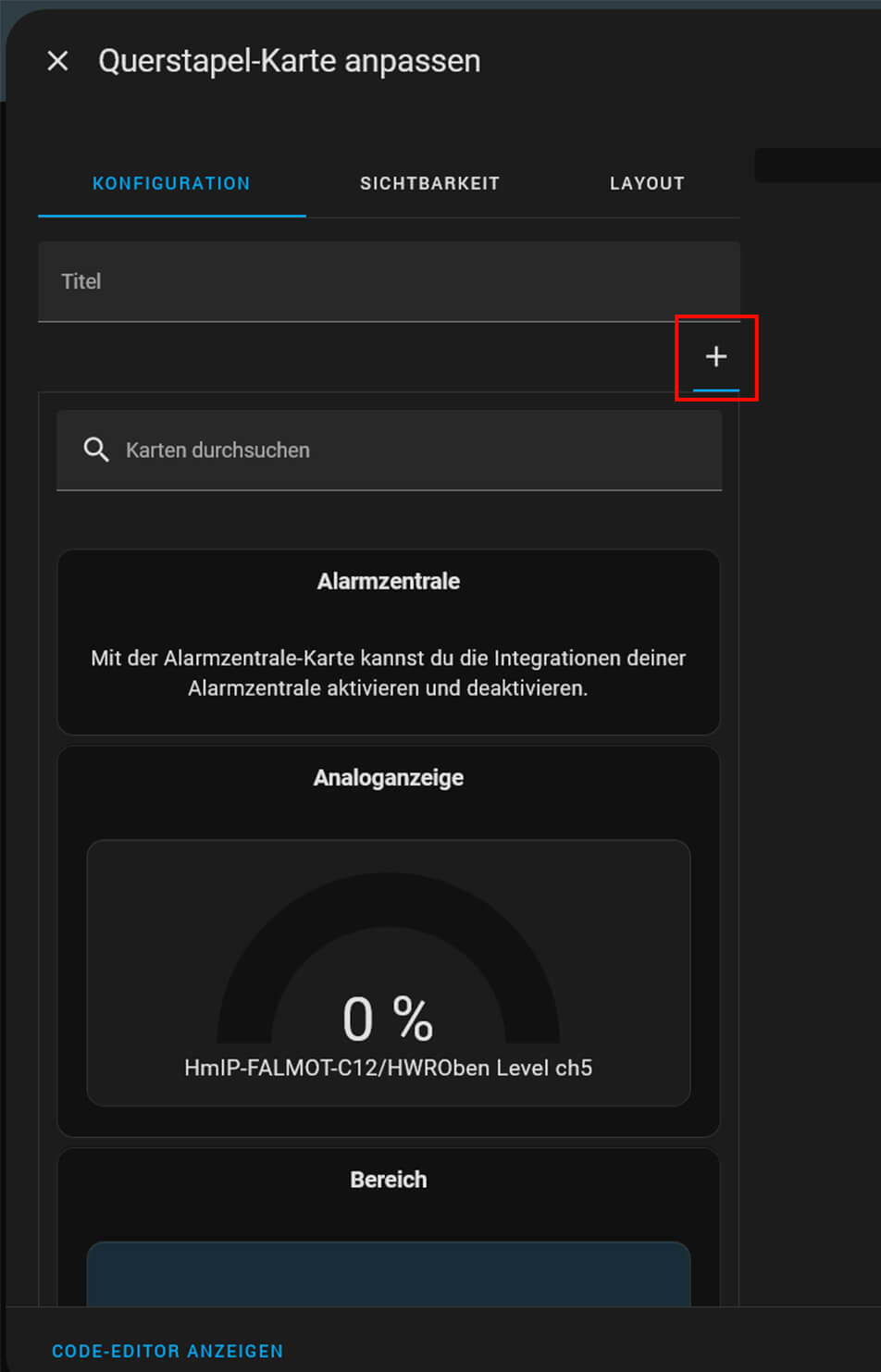
Task: Choose the Bereich card heading
Action: point(389,1180)
